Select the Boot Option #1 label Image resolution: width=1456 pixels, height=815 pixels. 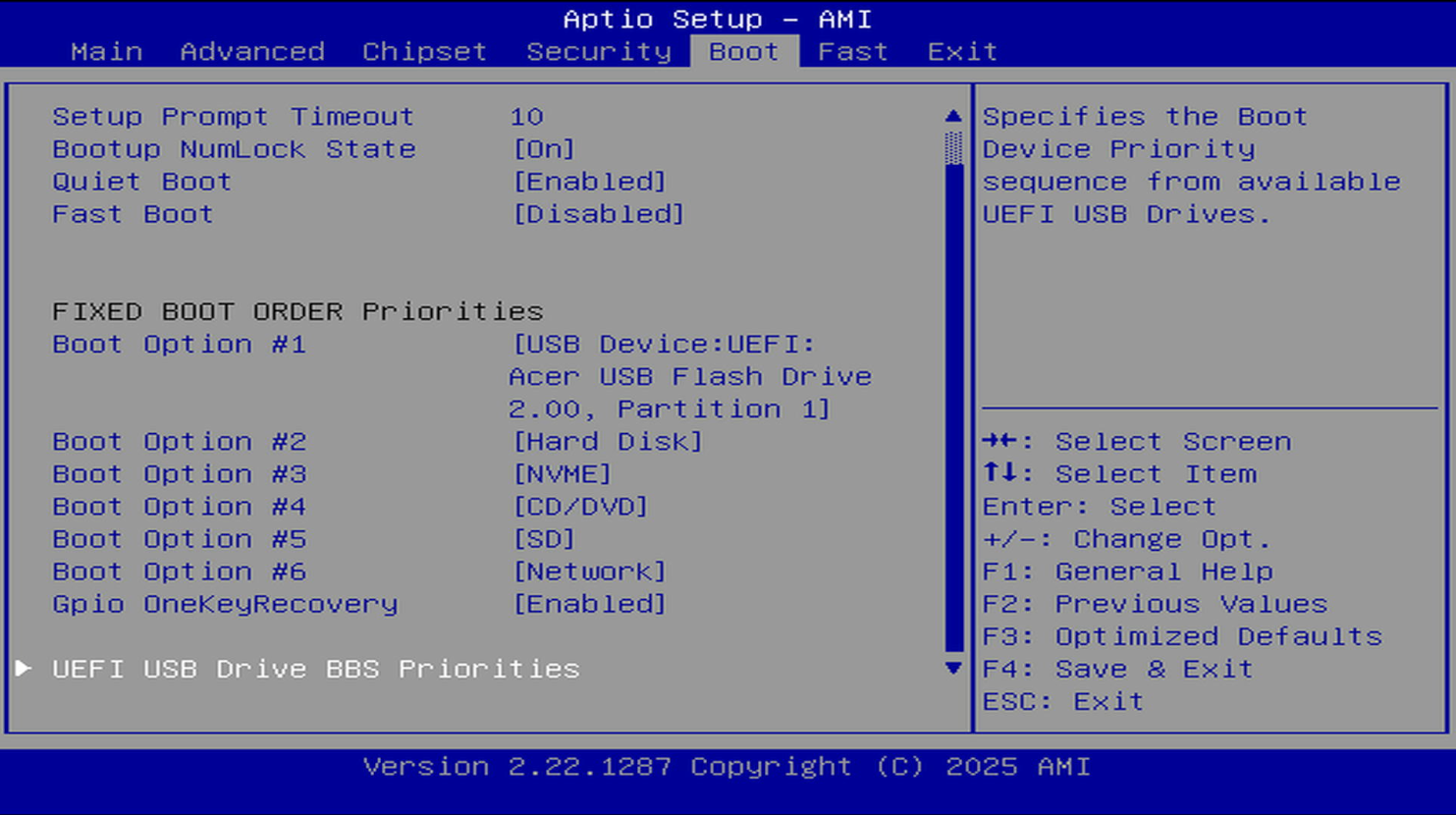coord(180,345)
